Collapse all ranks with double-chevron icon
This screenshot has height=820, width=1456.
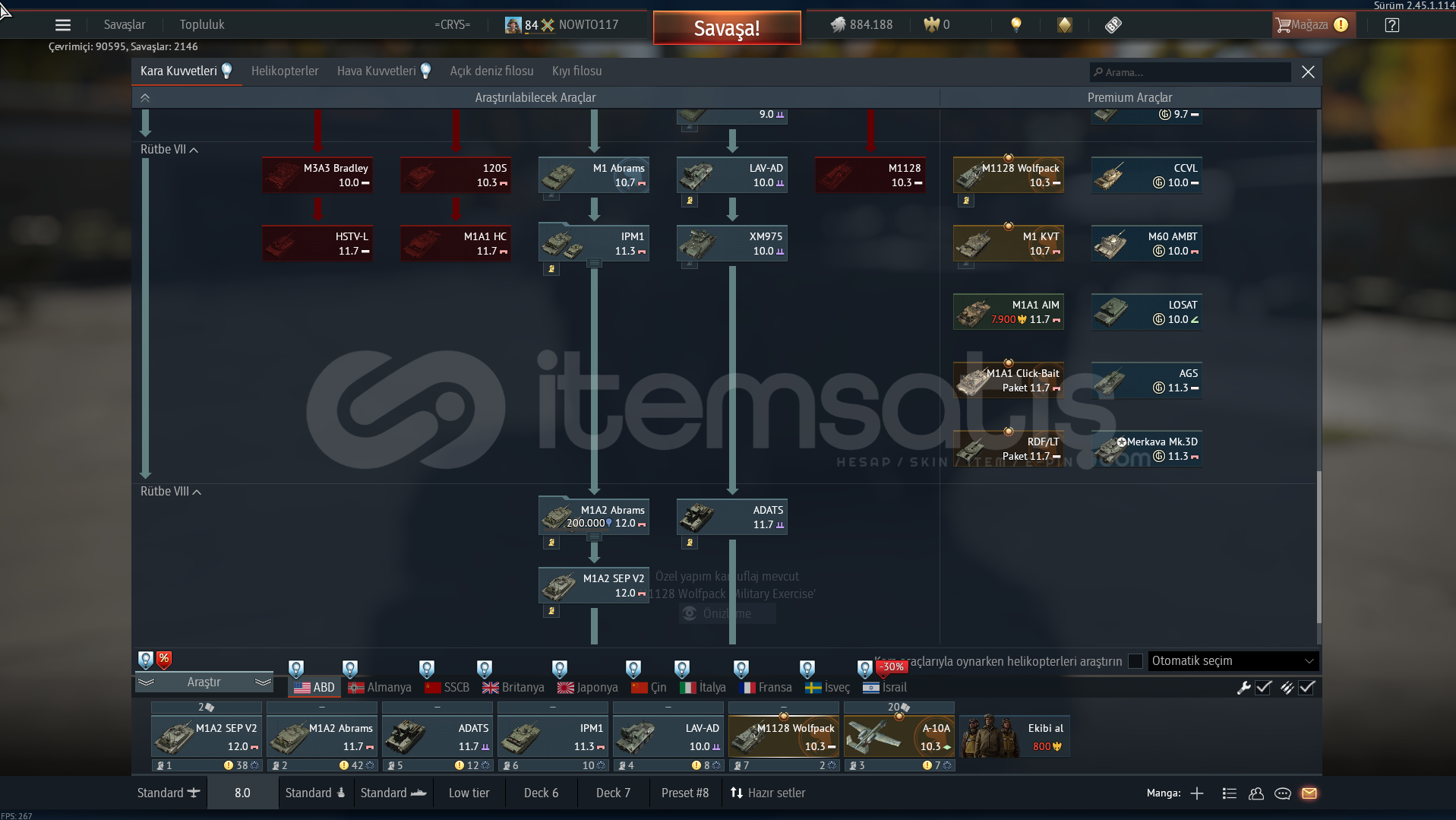point(145,97)
